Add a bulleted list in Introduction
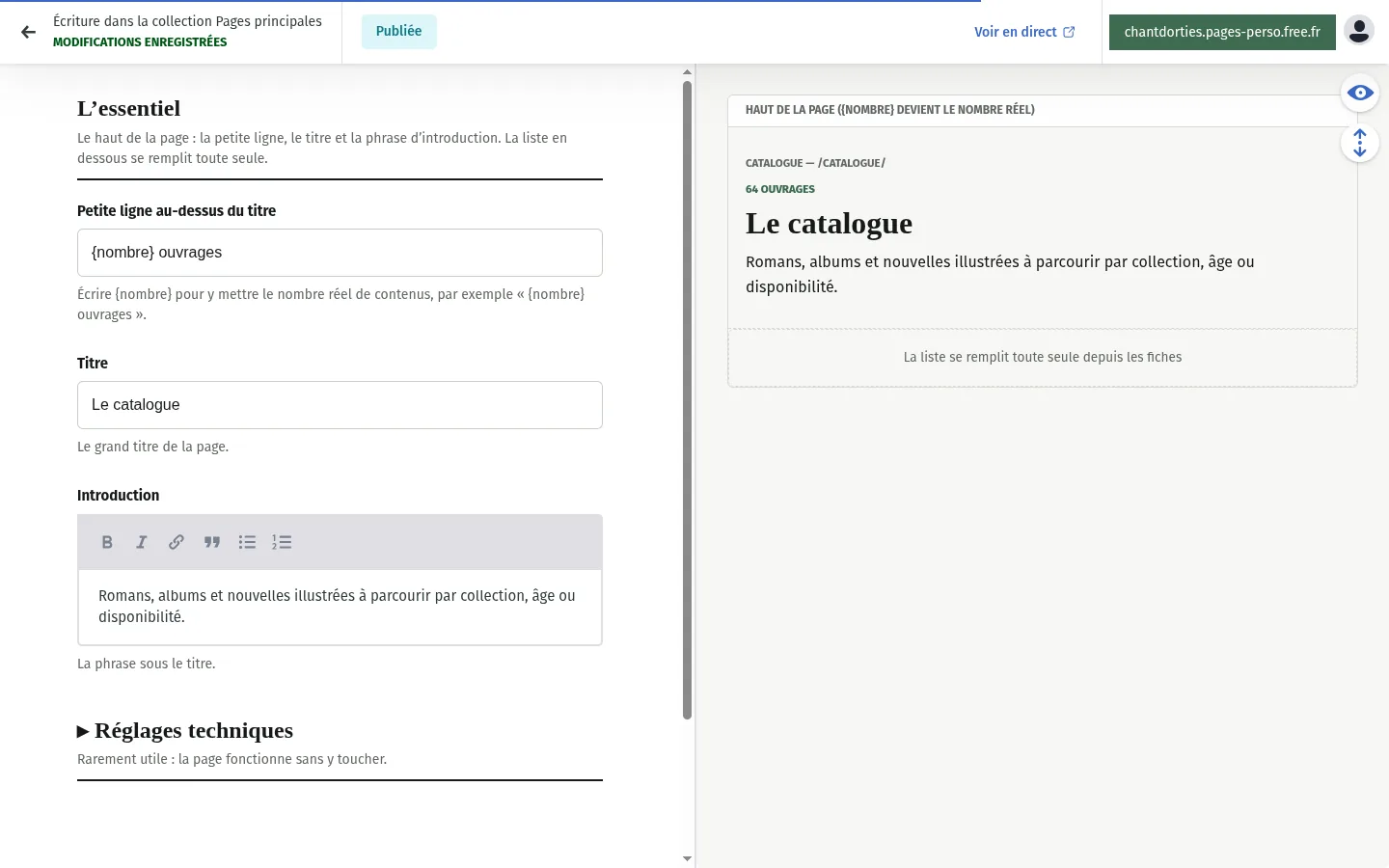 tap(247, 542)
